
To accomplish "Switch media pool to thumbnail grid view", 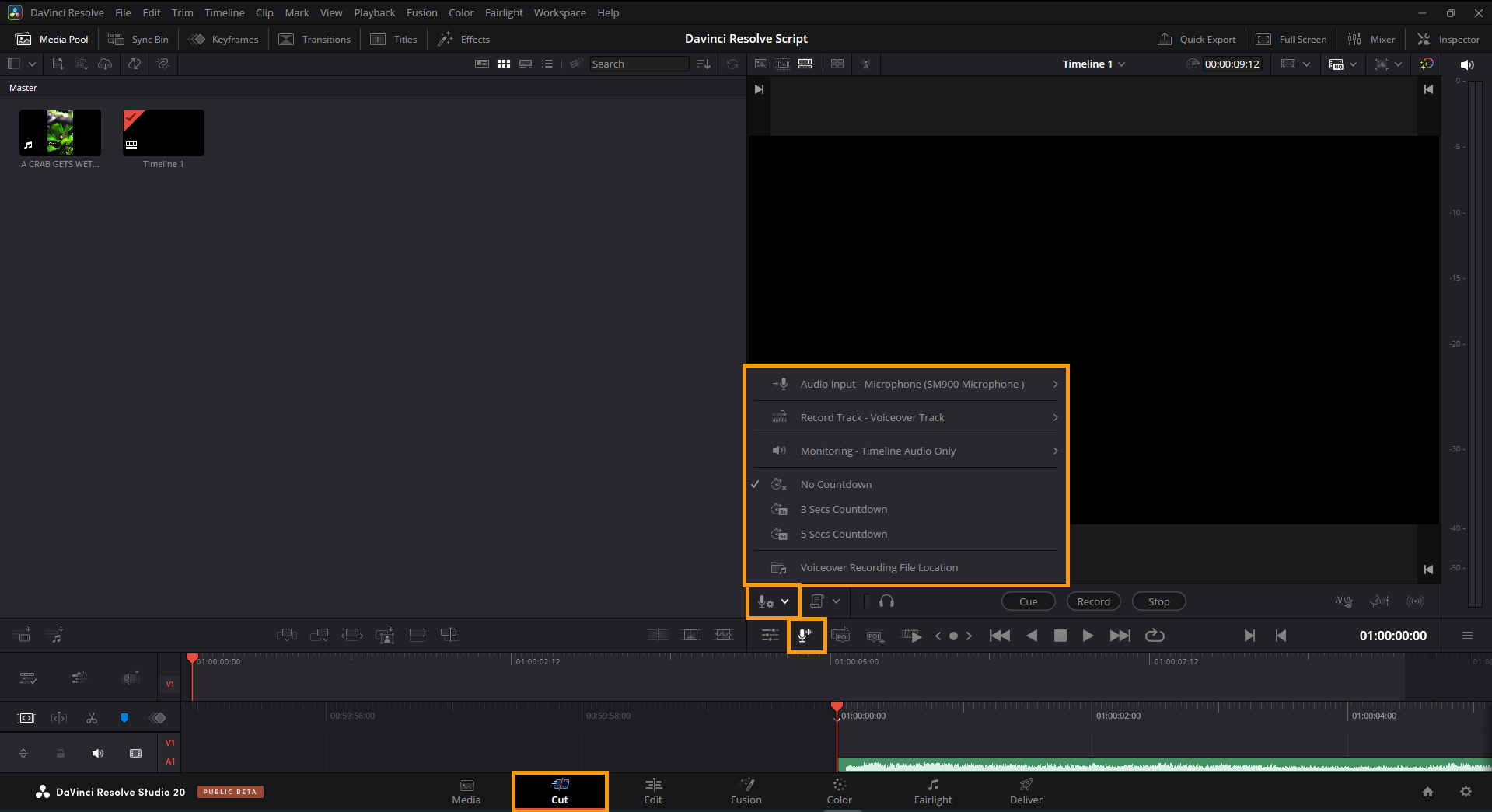I will (504, 64).
